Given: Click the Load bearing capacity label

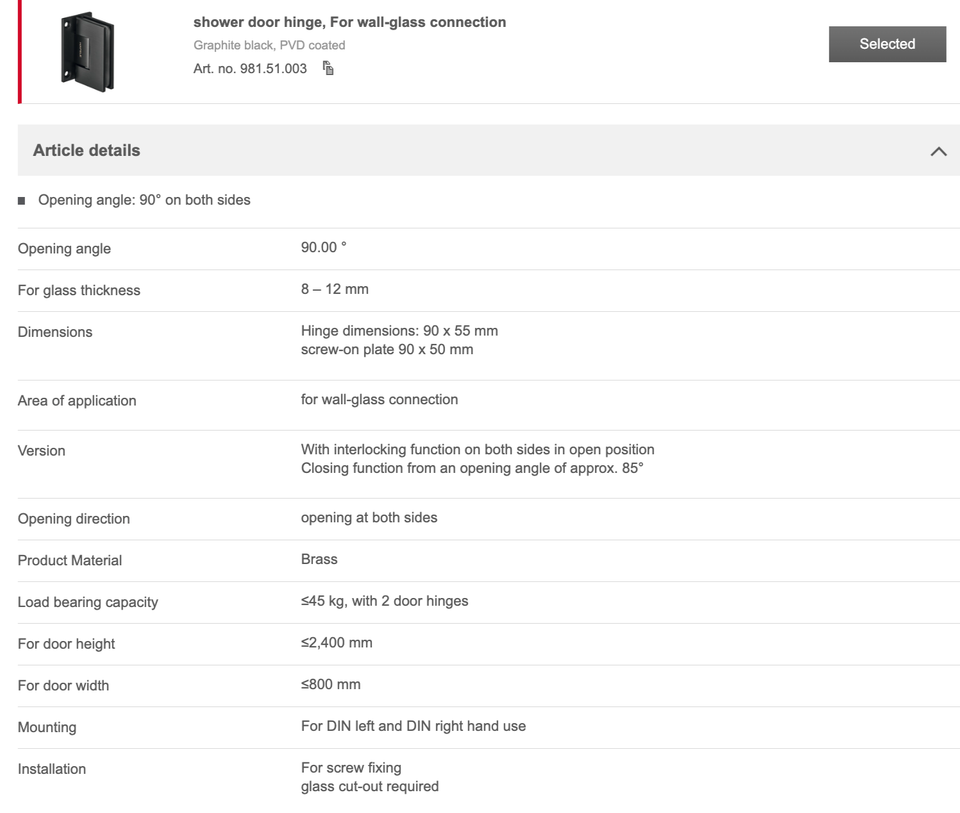Looking at the screenshot, I should tap(88, 602).
